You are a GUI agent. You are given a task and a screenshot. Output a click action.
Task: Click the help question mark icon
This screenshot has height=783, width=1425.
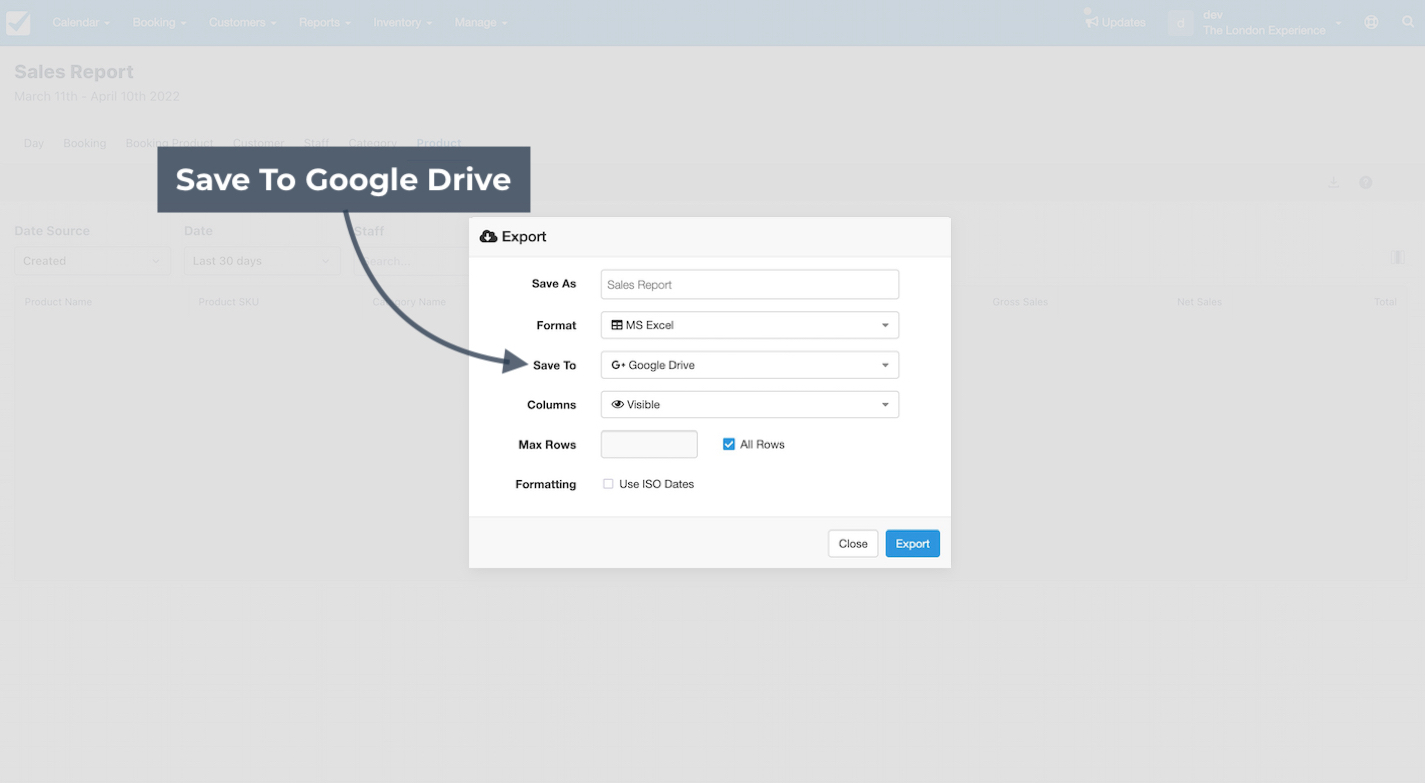point(1365,182)
